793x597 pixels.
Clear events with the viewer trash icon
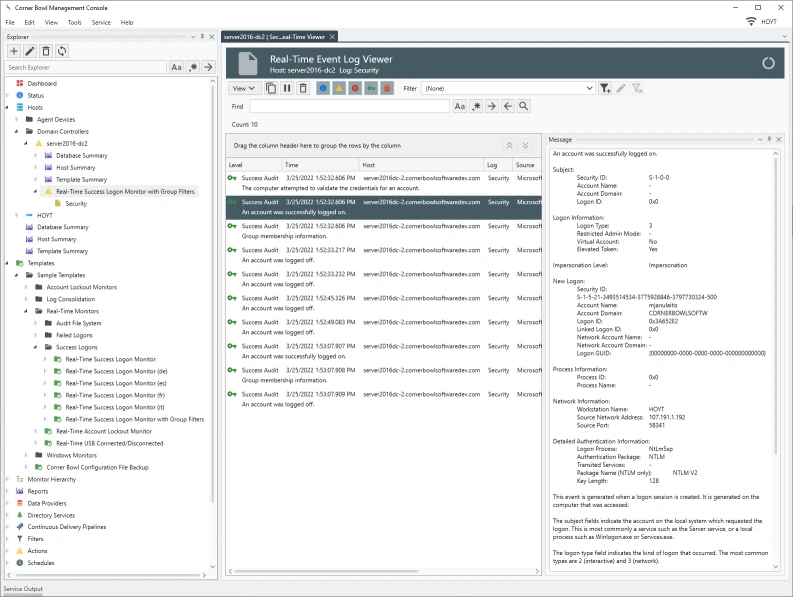tap(303, 89)
